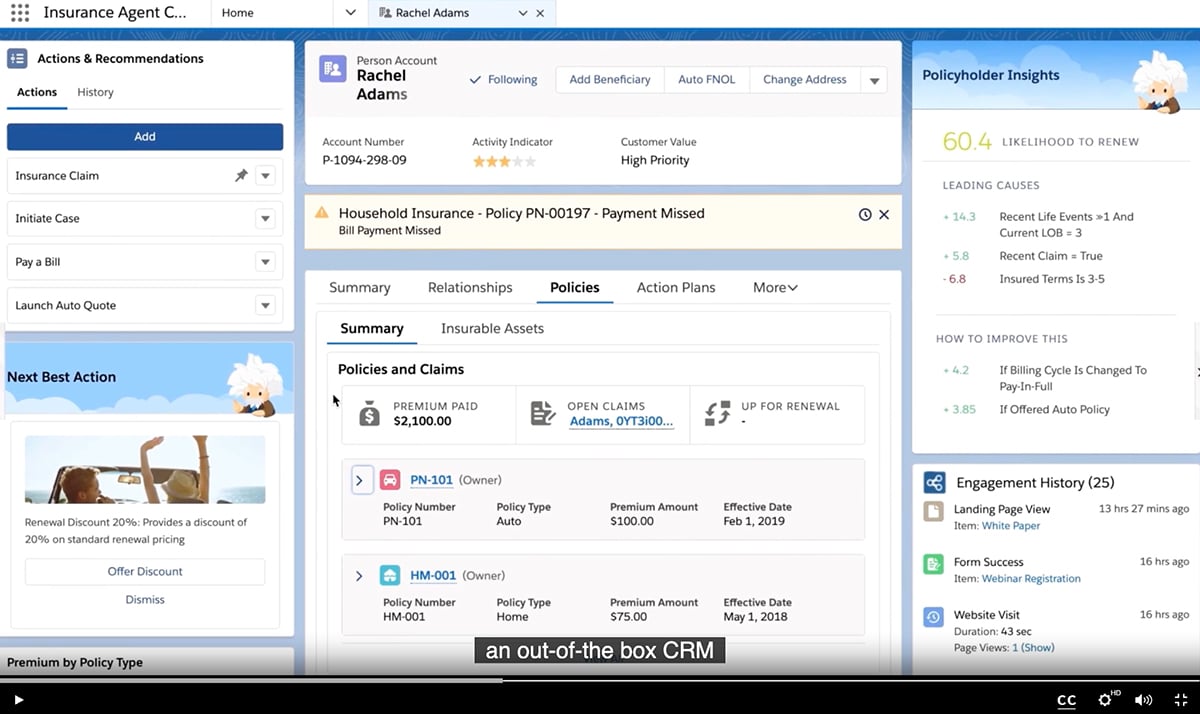Switch to the Relationships tab

[x=469, y=287]
